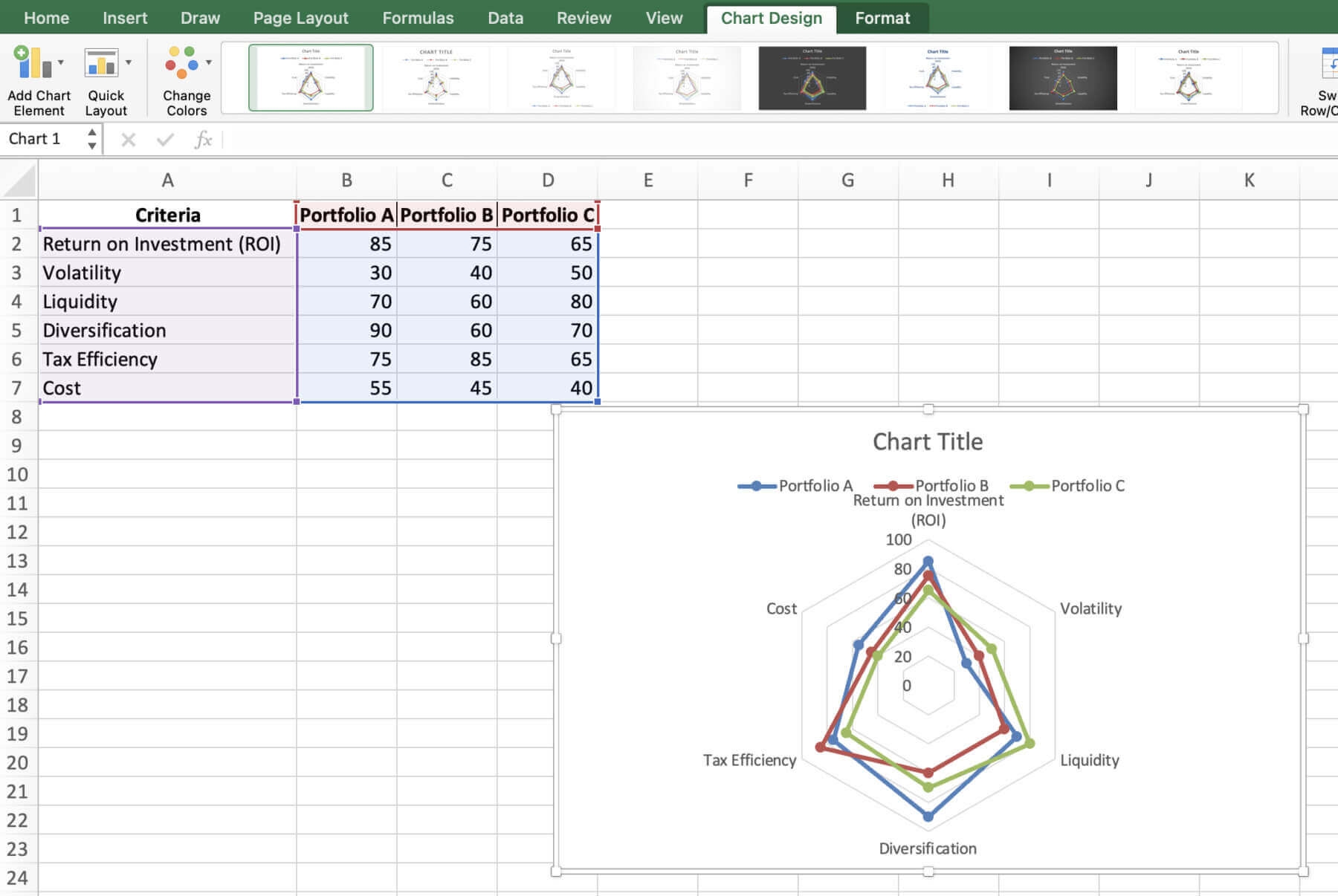This screenshot has width=1338, height=896.
Task: Select the first dark chart style thumbnail
Action: 812,78
